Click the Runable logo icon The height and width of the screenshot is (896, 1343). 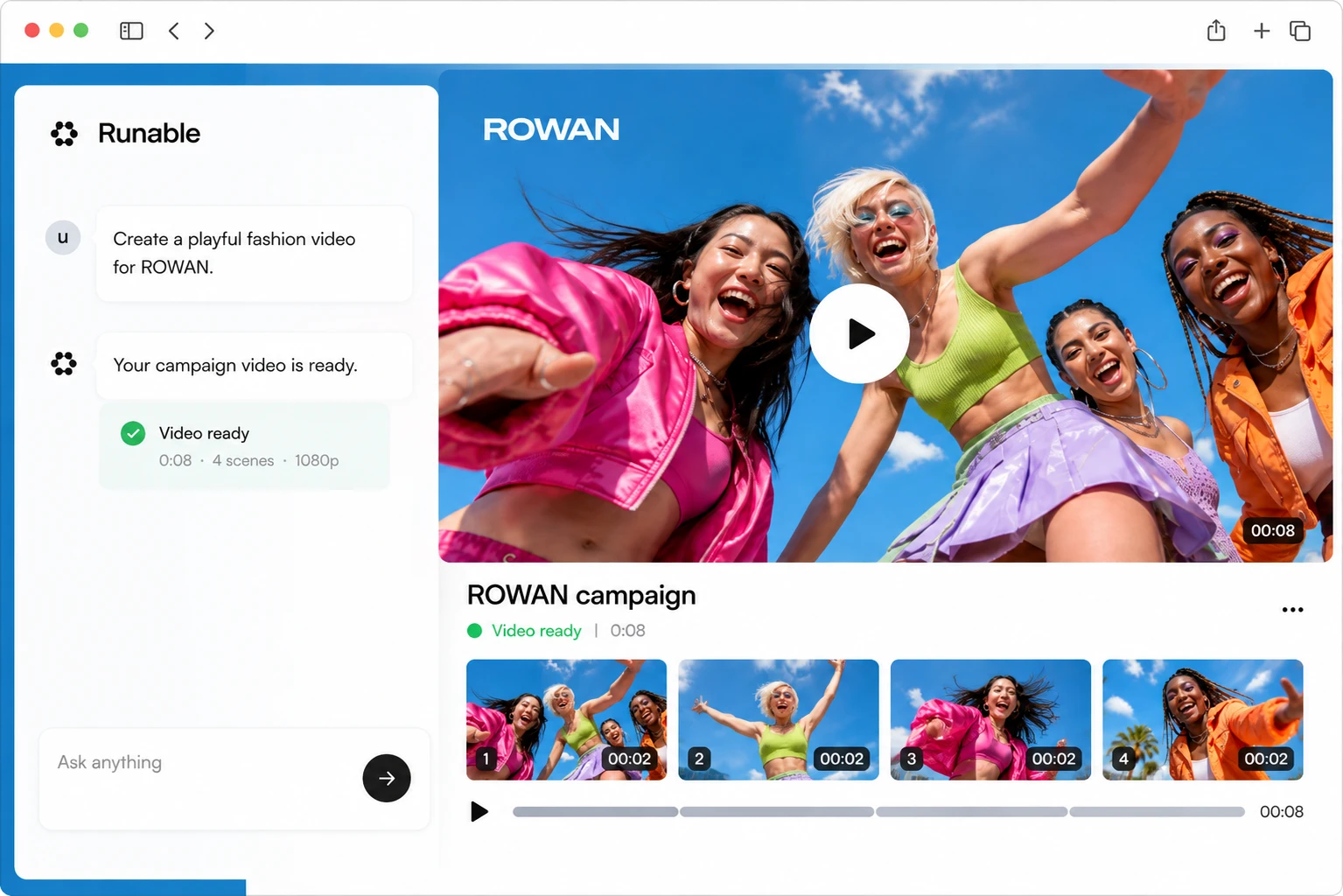[64, 134]
